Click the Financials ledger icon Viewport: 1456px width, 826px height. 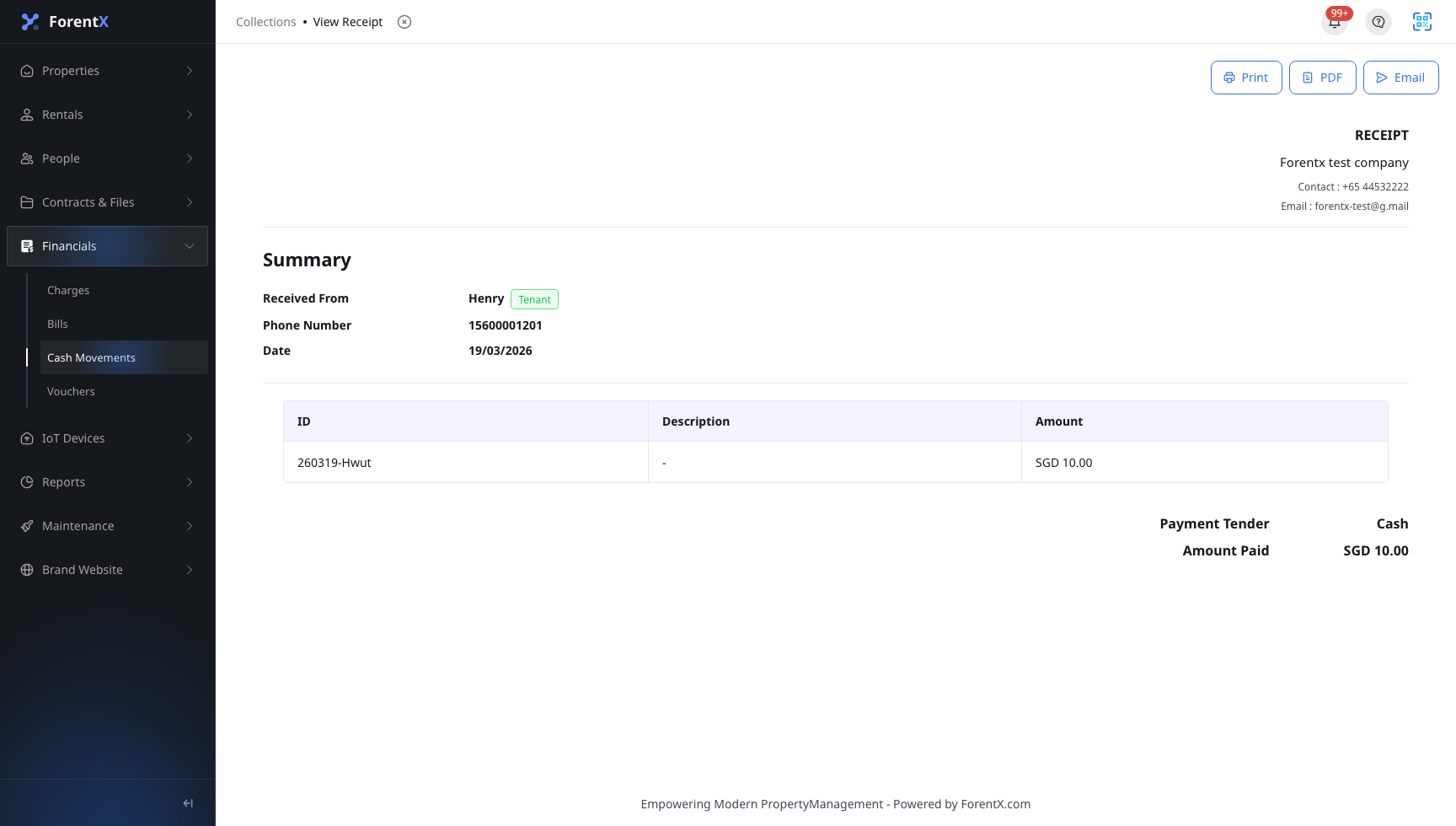pos(27,246)
